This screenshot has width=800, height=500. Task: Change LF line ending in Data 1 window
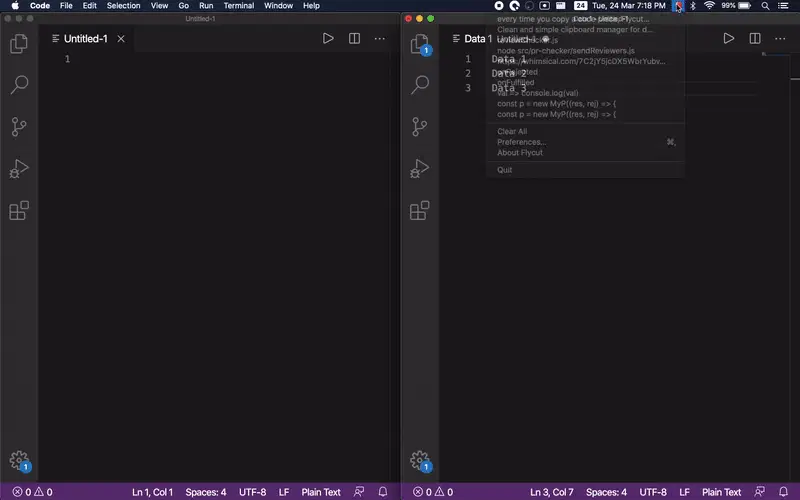coord(684,492)
